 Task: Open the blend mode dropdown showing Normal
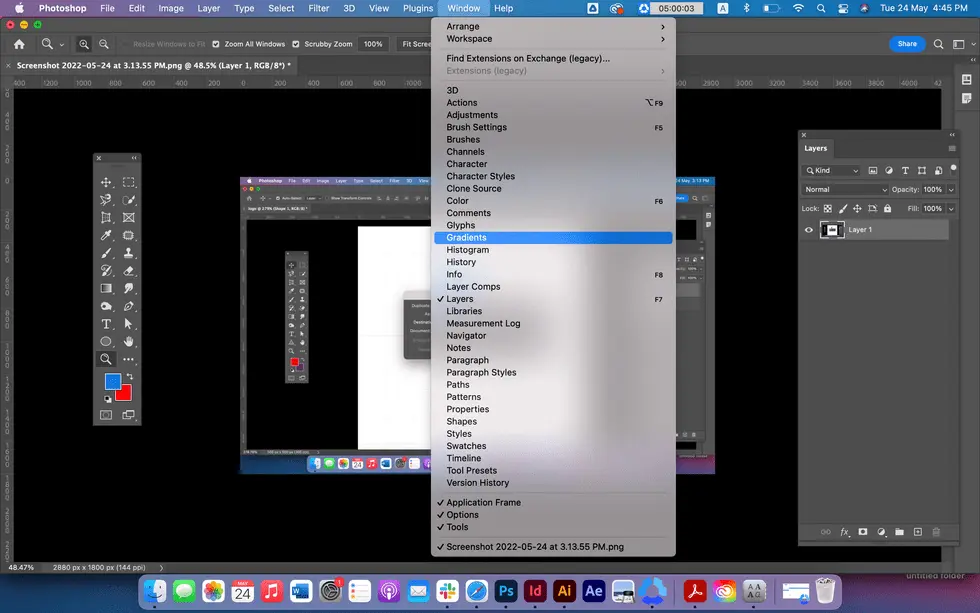tap(844, 190)
